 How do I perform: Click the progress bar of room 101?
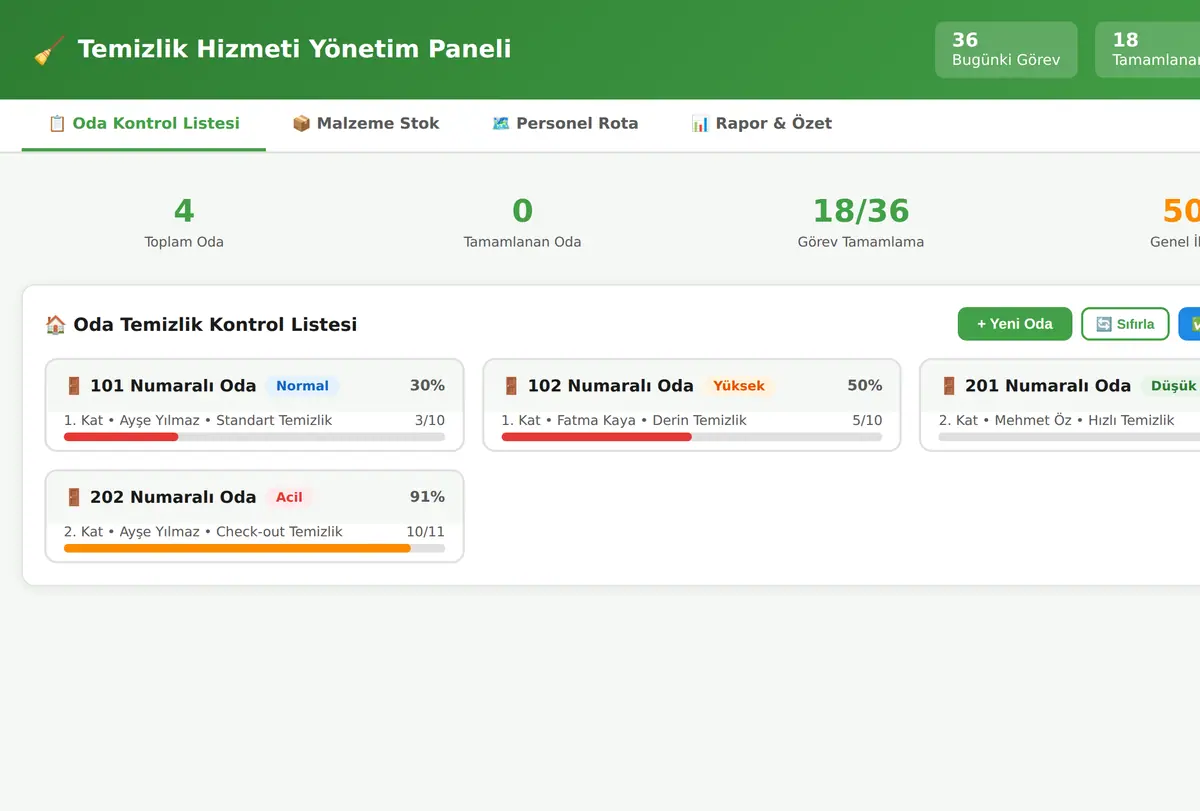click(254, 437)
